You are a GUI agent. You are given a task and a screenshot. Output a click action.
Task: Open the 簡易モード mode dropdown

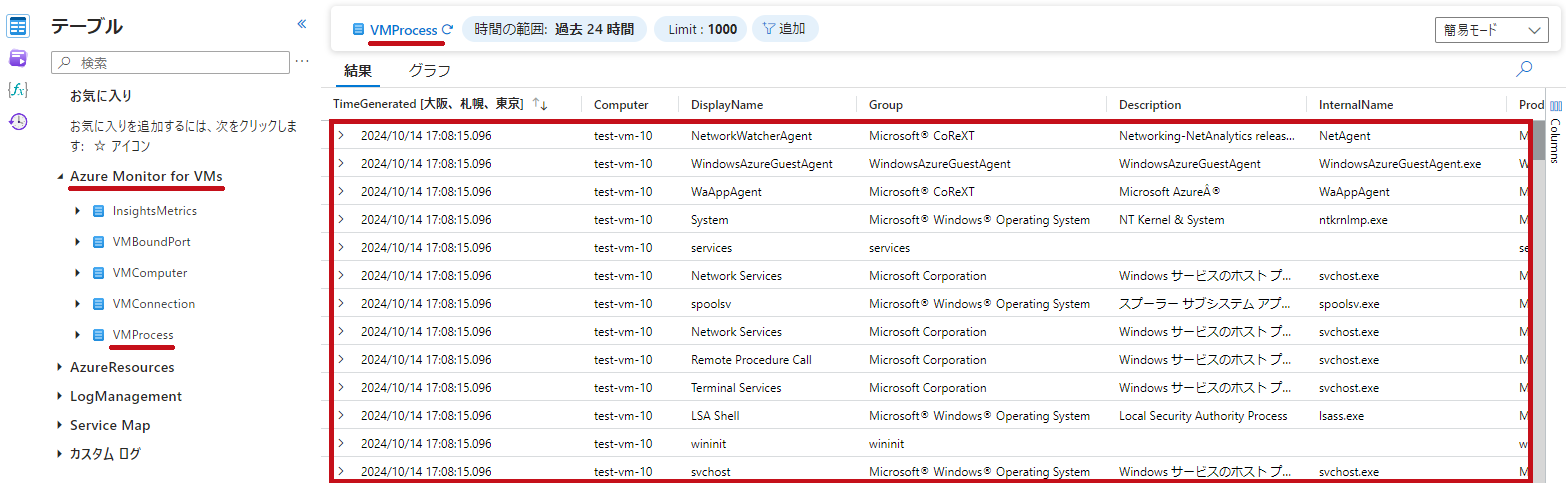click(x=1491, y=31)
